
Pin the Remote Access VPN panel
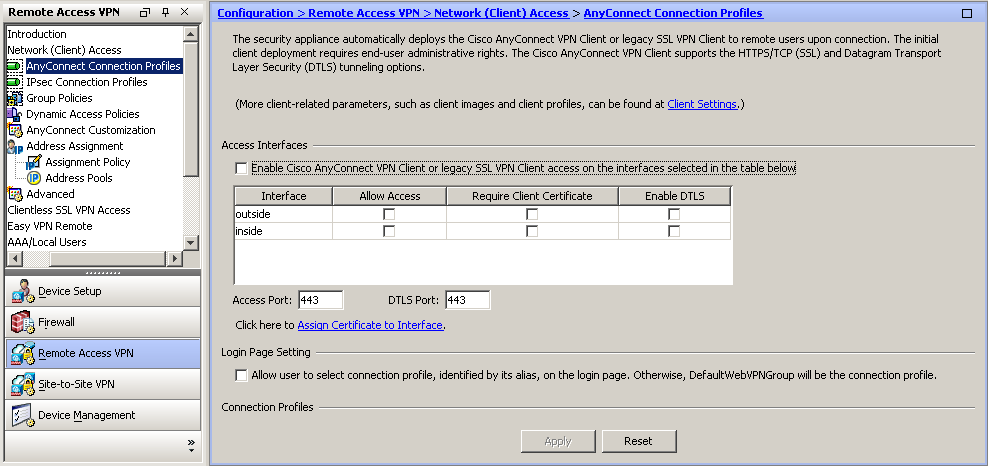pyautogui.click(x=165, y=12)
